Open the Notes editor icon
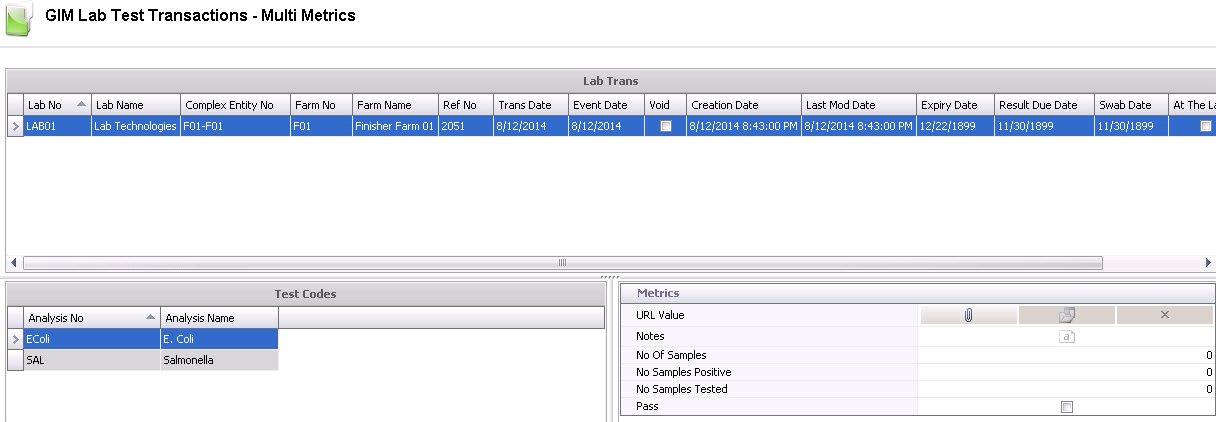The width and height of the screenshot is (1216, 422). pos(1067,337)
